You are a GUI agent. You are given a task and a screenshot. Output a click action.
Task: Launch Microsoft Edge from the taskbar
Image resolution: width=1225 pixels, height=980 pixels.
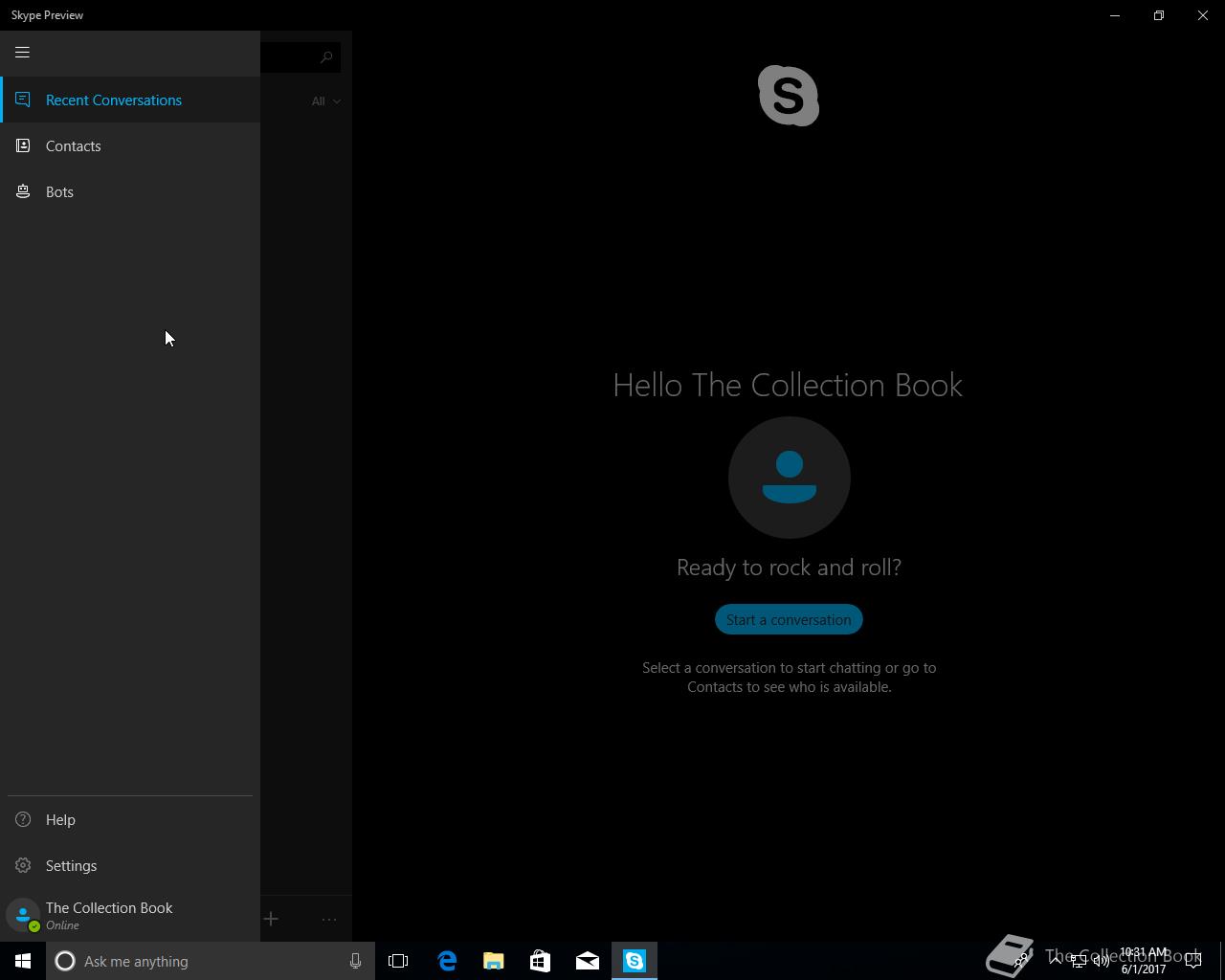coord(447,961)
